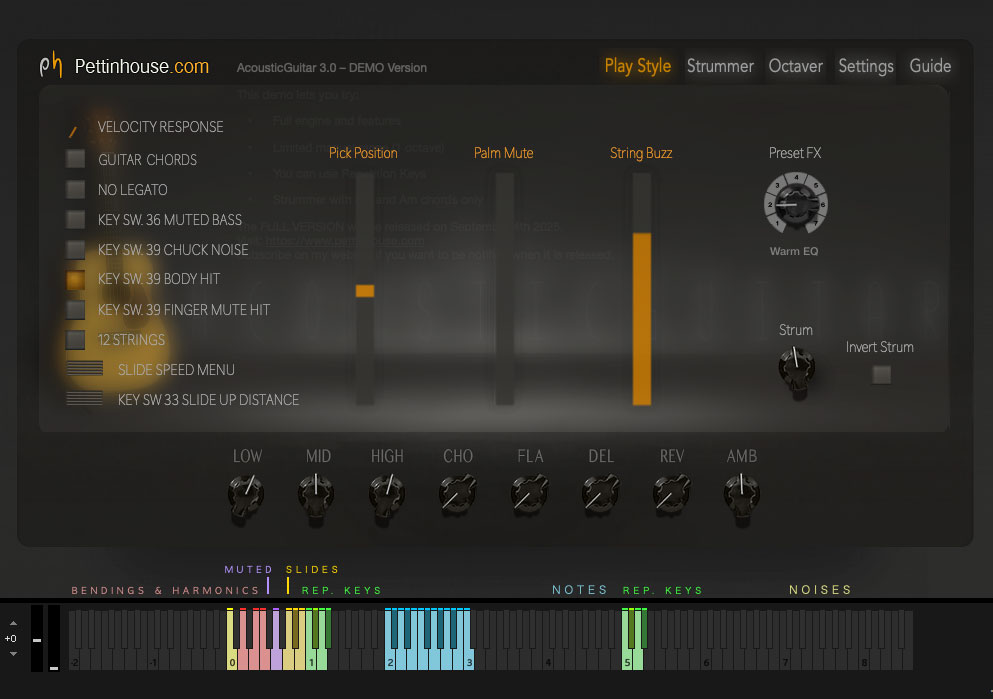Click the green C5 rep. key
Screen dimensions: 993x699
[627, 660]
